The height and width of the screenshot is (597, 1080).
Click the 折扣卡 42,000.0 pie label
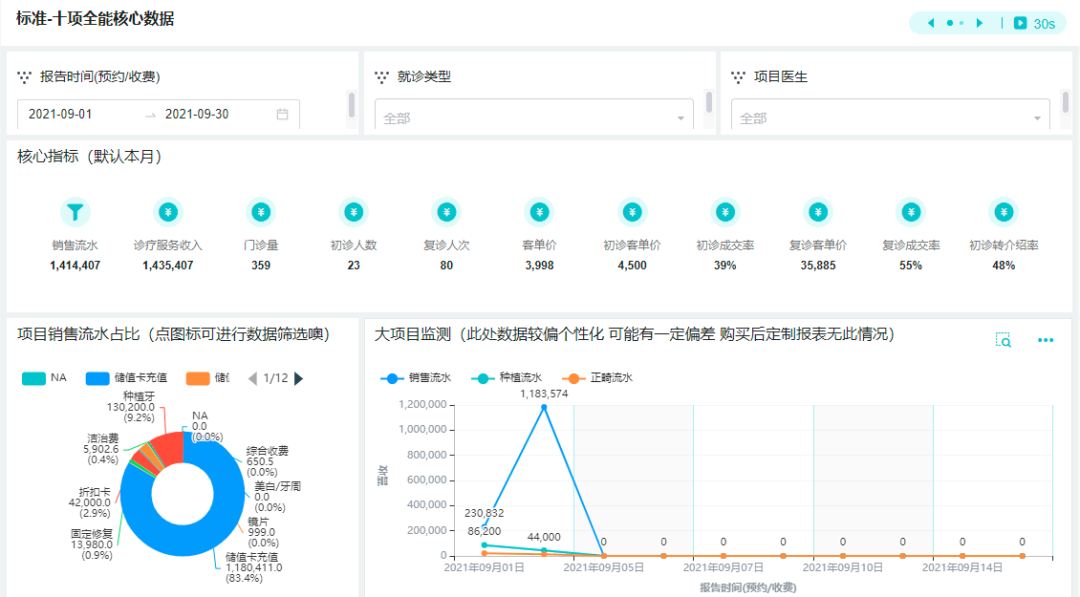[90, 503]
